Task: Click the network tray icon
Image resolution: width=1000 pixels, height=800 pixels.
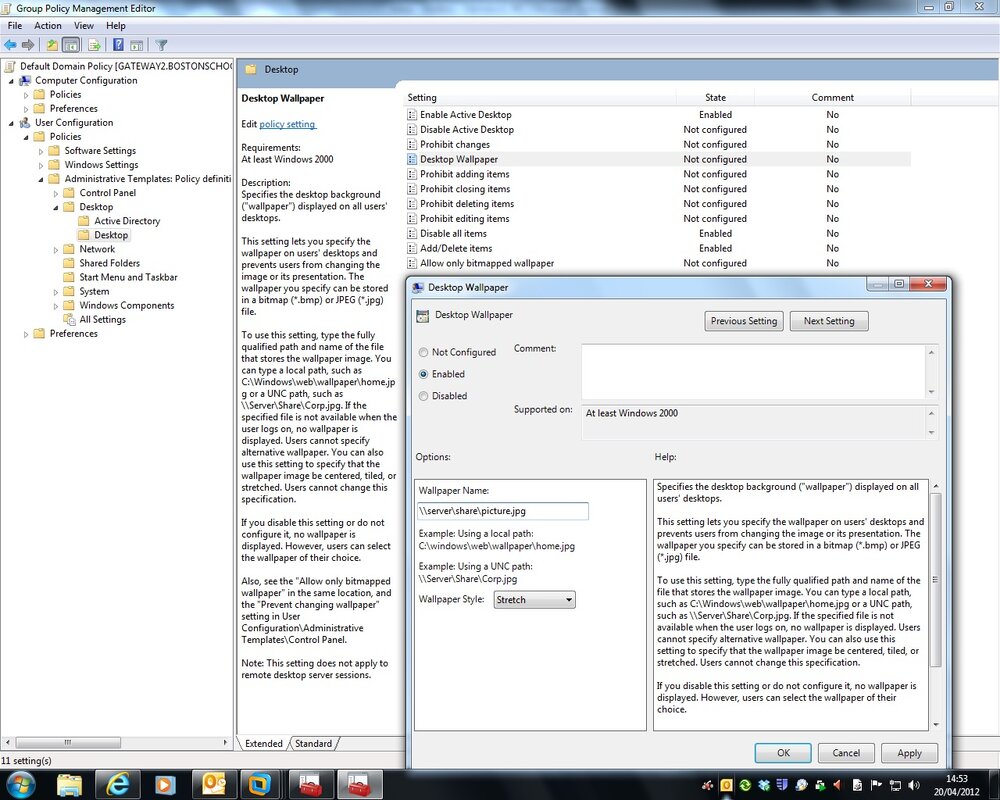Action: 895,785
